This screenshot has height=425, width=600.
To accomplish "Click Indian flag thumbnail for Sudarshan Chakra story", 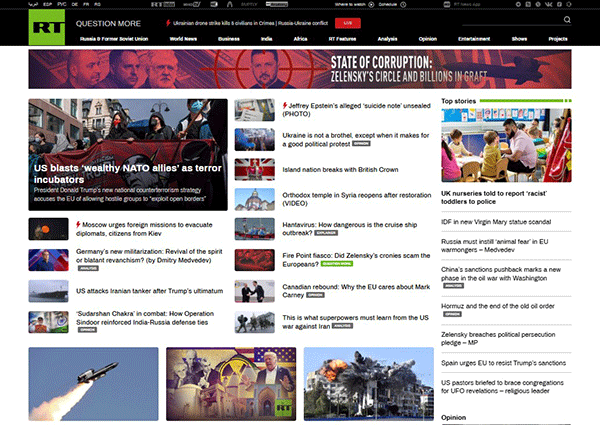I will 48,322.
